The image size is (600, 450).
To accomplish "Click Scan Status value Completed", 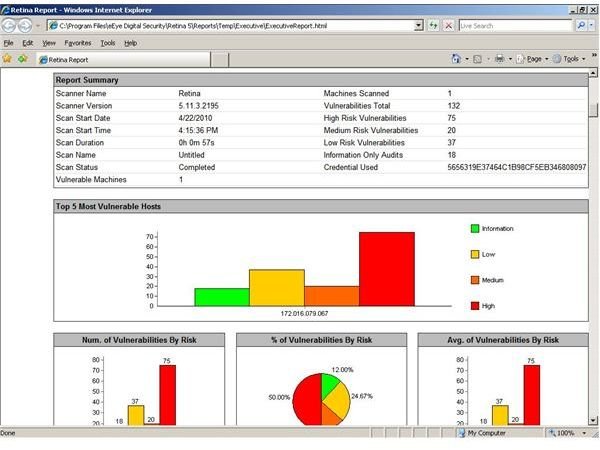I will tap(197, 167).
